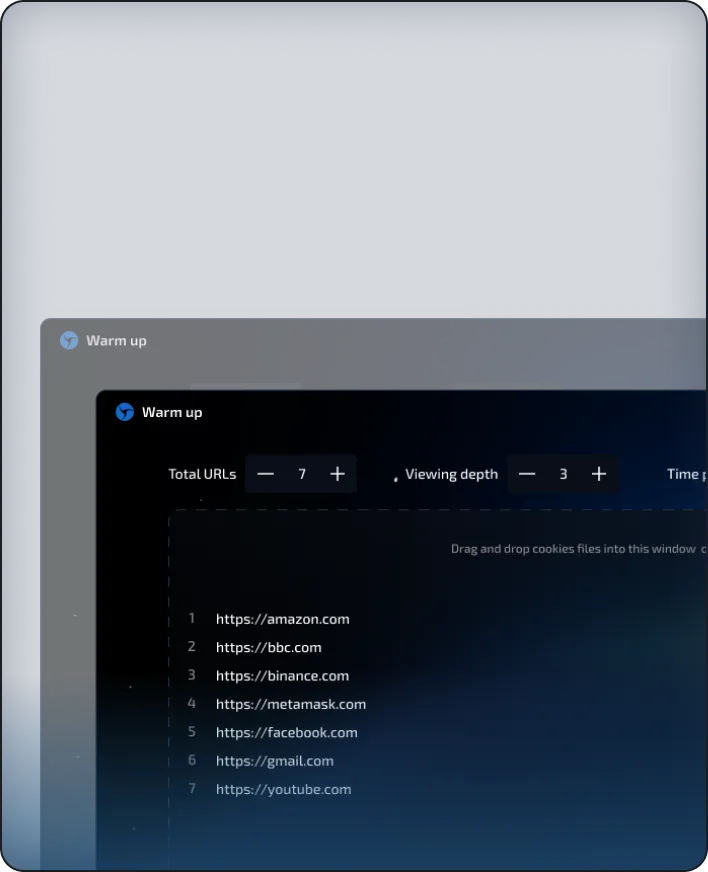Click the background Warm up window logo icon
Image resolution: width=708 pixels, height=872 pixels.
(x=69, y=340)
